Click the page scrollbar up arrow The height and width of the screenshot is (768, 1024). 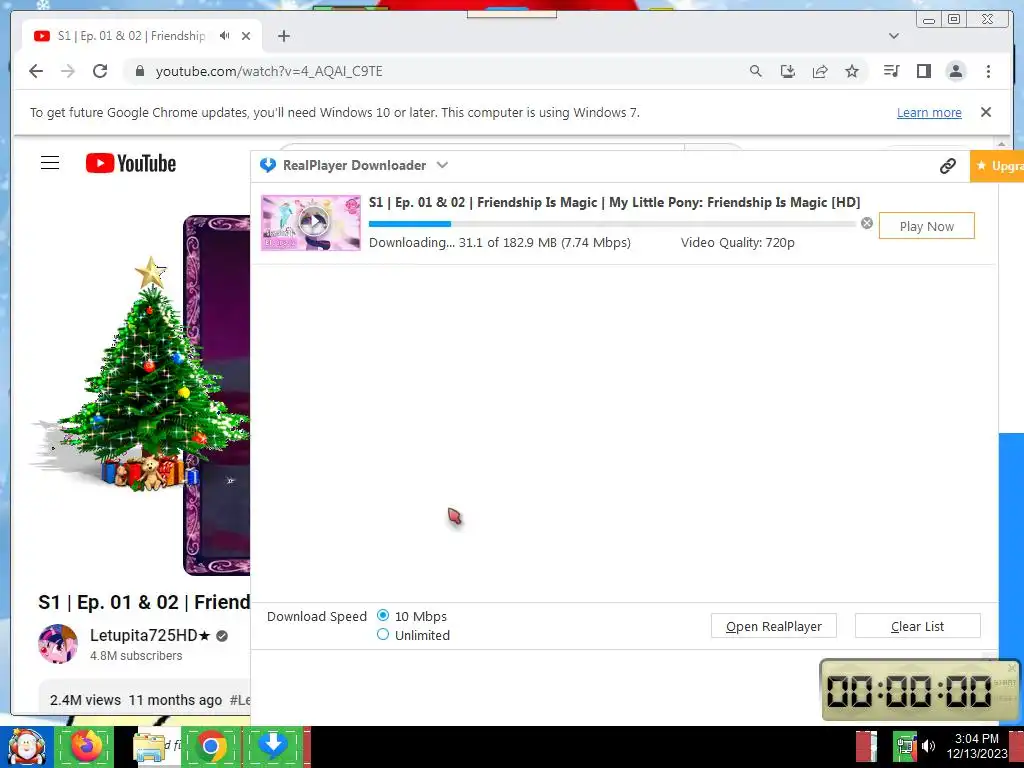point(1002,143)
